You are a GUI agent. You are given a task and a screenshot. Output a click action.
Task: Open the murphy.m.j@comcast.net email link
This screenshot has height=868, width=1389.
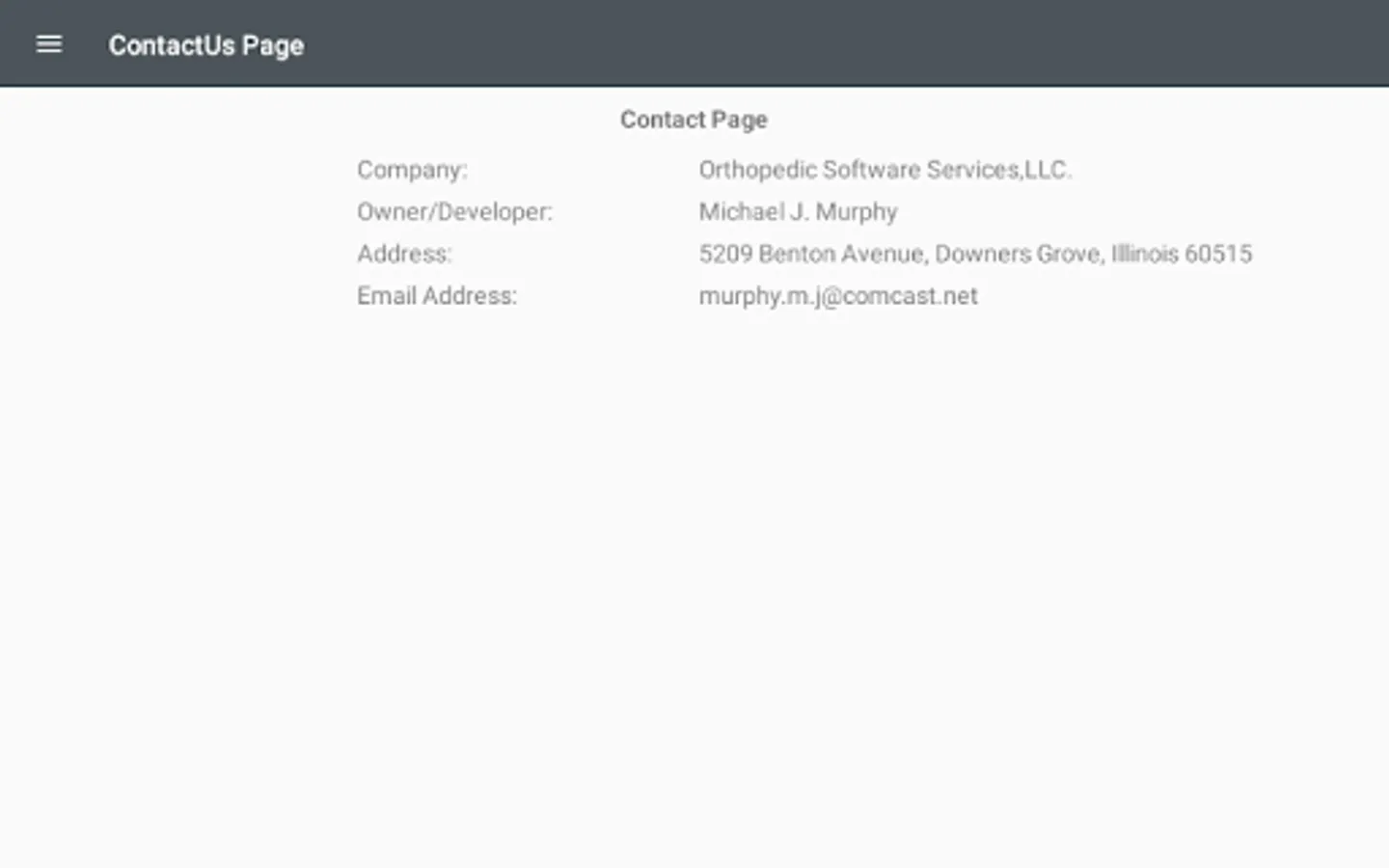837,296
